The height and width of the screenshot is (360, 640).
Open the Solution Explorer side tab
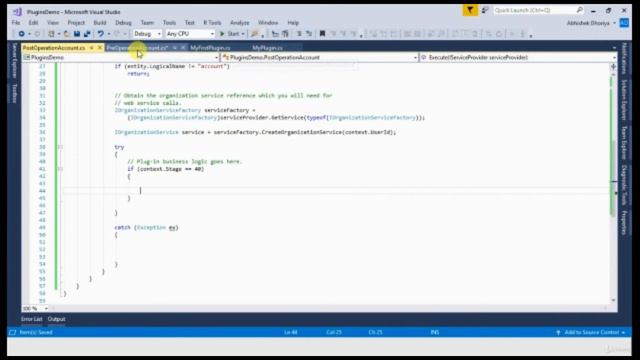pos(624,100)
